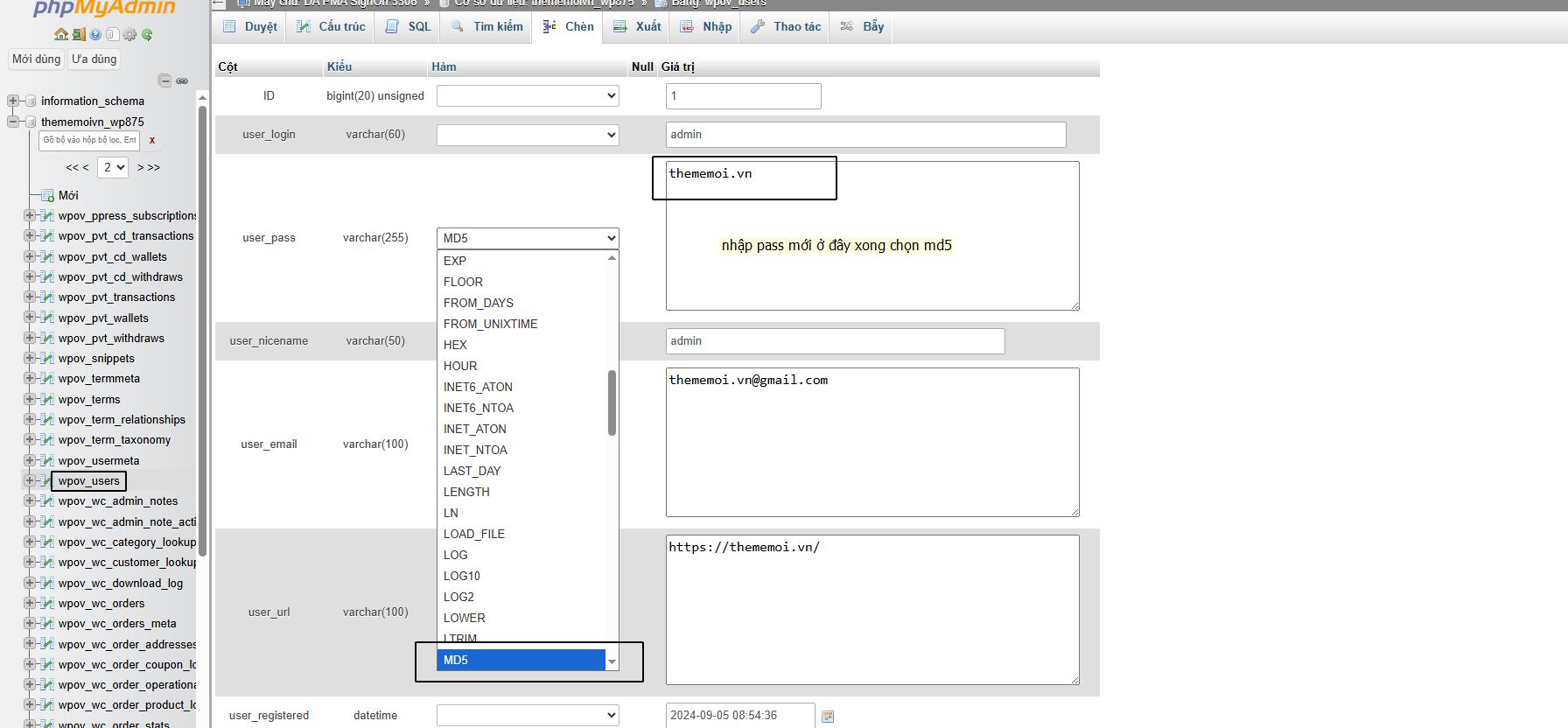Click table icon of wpov_terms
This screenshot has width=1568, height=728.
pos(47,399)
